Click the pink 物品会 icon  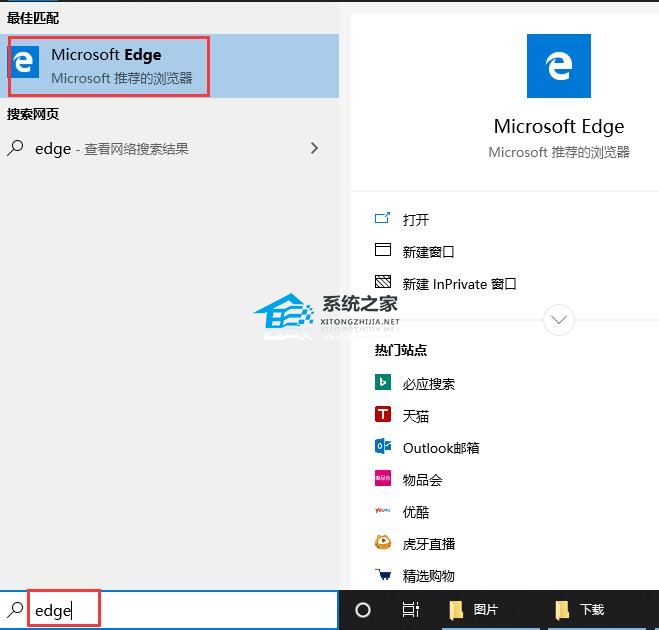click(x=382, y=478)
